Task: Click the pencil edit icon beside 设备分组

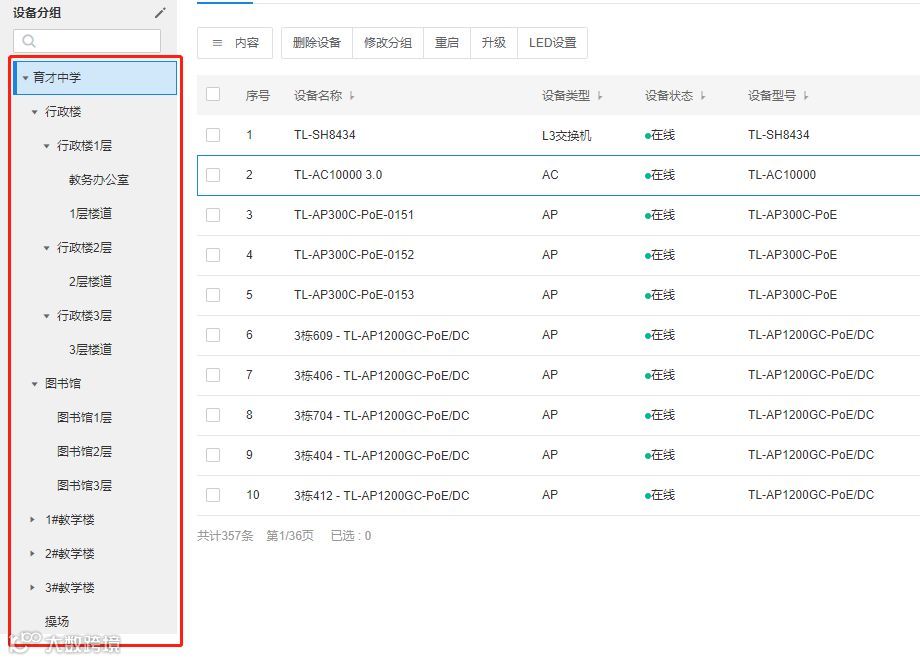Action: click(x=160, y=12)
